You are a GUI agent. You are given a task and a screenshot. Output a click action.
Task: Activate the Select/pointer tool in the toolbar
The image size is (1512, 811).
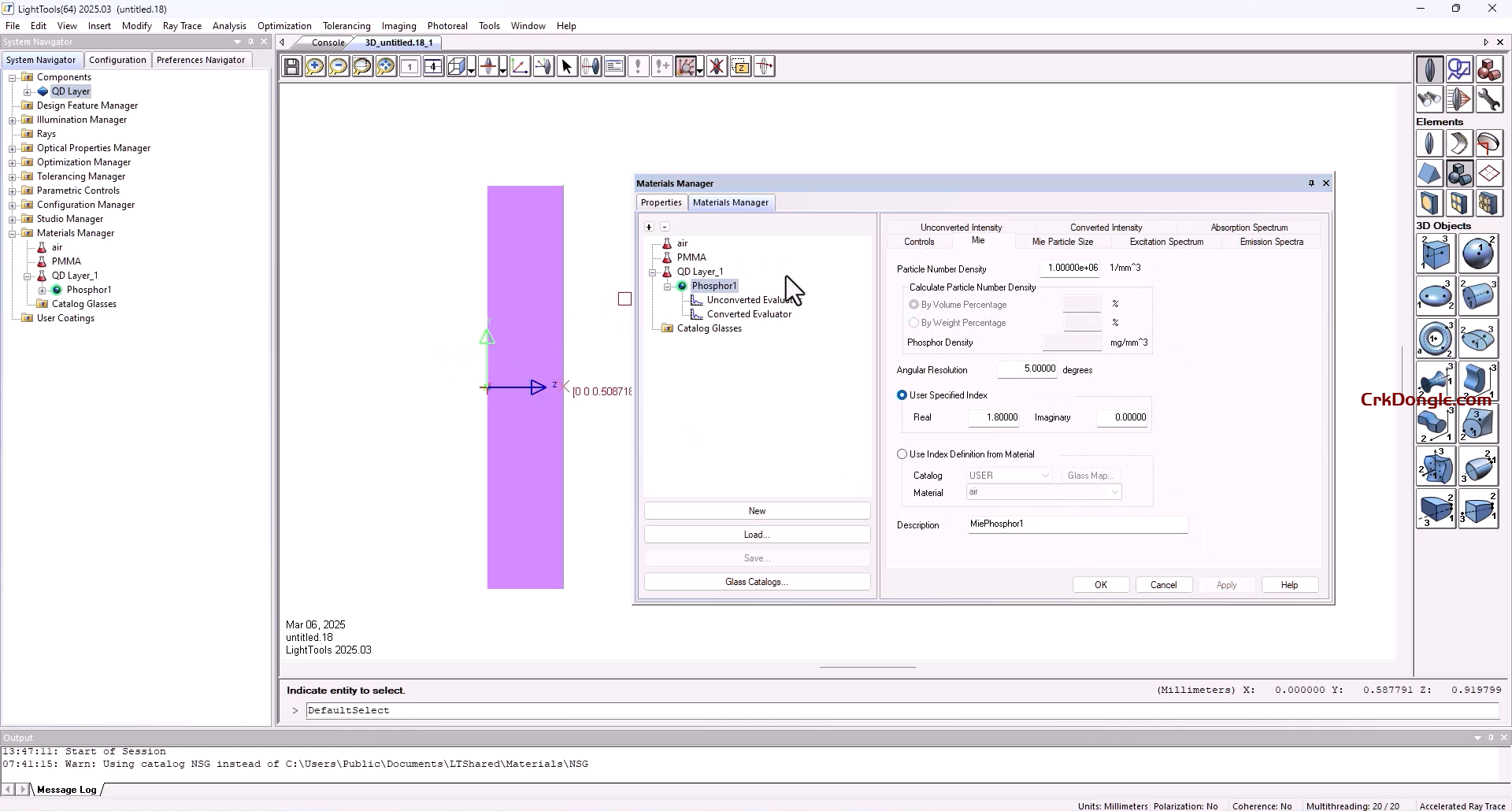[x=567, y=66]
